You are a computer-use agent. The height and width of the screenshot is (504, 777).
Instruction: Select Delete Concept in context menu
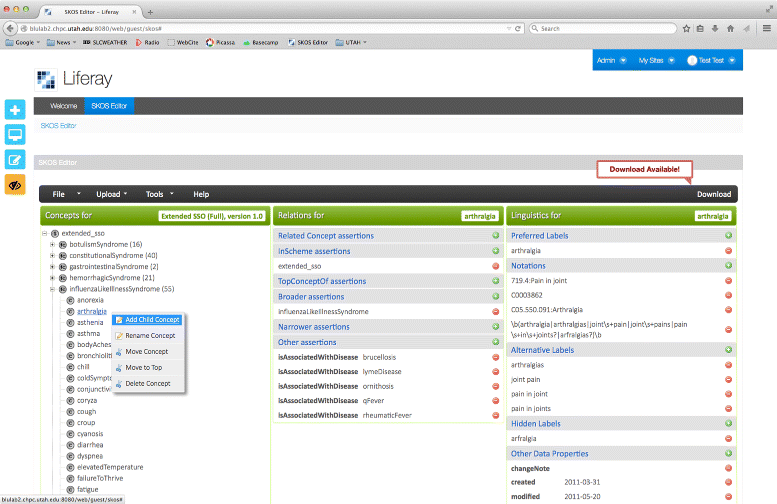149,383
